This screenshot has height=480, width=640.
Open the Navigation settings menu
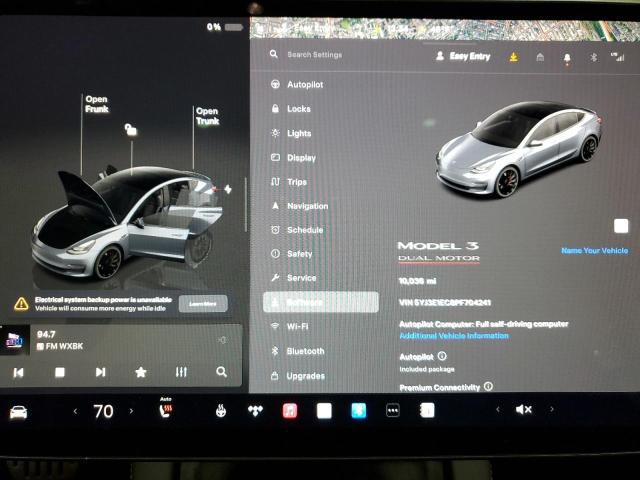[x=300, y=206]
